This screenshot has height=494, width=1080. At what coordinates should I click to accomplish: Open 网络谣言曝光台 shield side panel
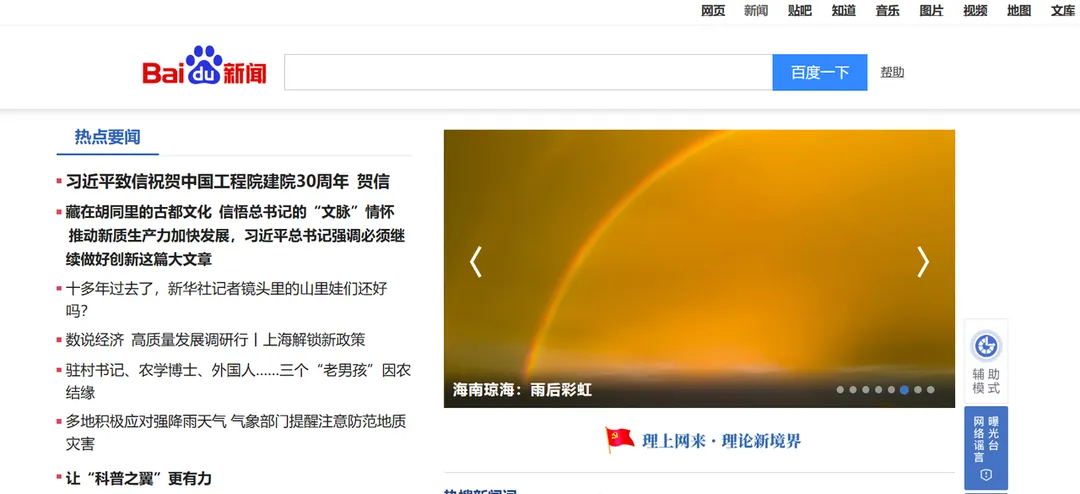(x=986, y=448)
